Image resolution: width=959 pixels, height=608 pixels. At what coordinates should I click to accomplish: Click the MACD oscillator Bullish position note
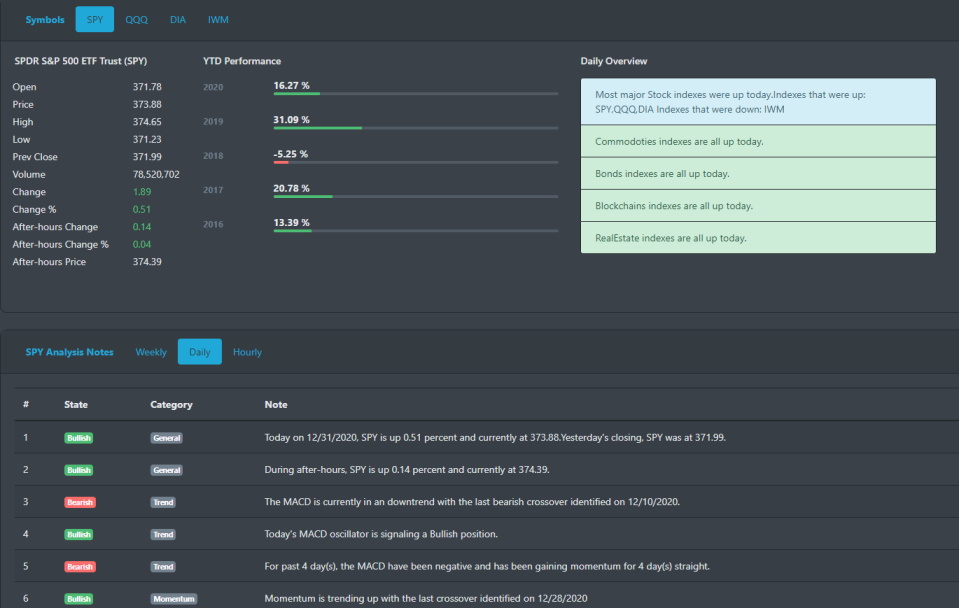pyautogui.click(x=381, y=534)
